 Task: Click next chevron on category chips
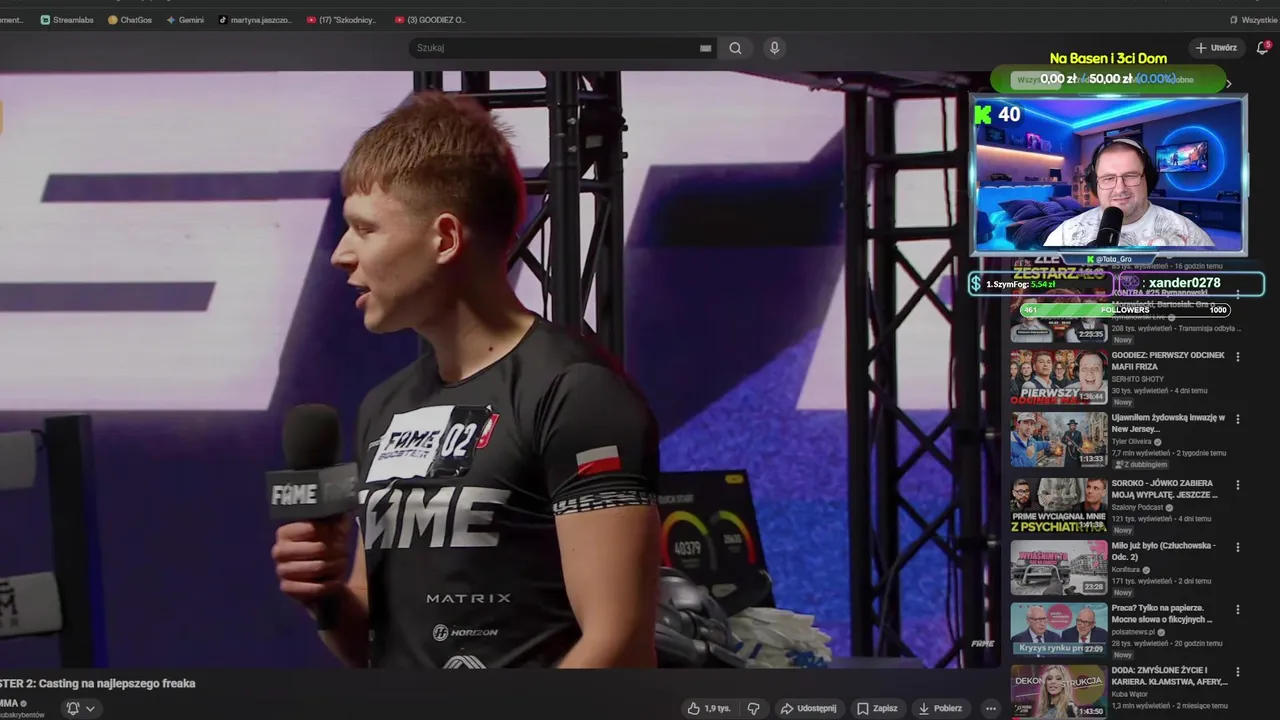tap(1229, 84)
